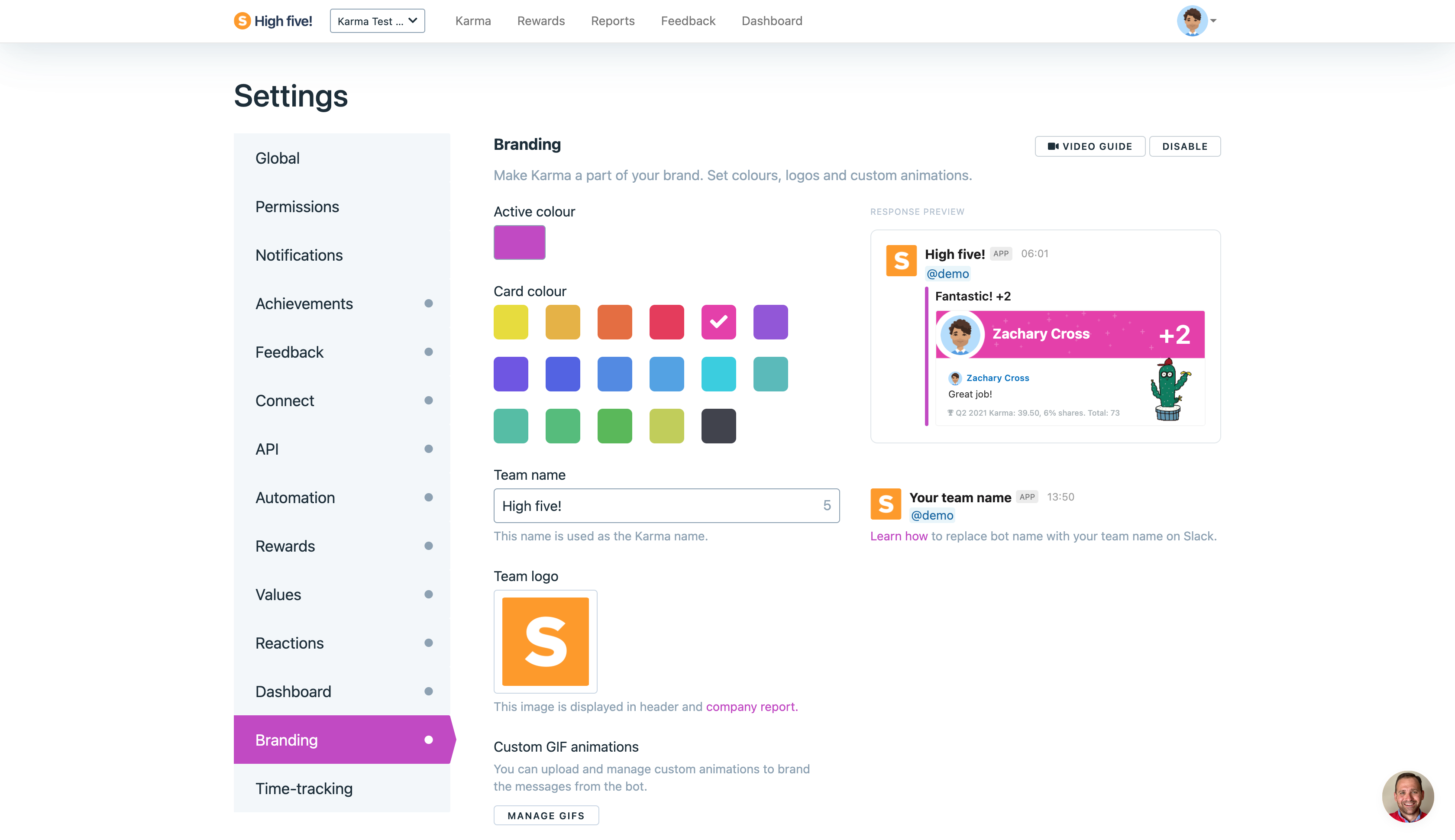
Task: Open Reports in top navigation
Action: coord(613,21)
